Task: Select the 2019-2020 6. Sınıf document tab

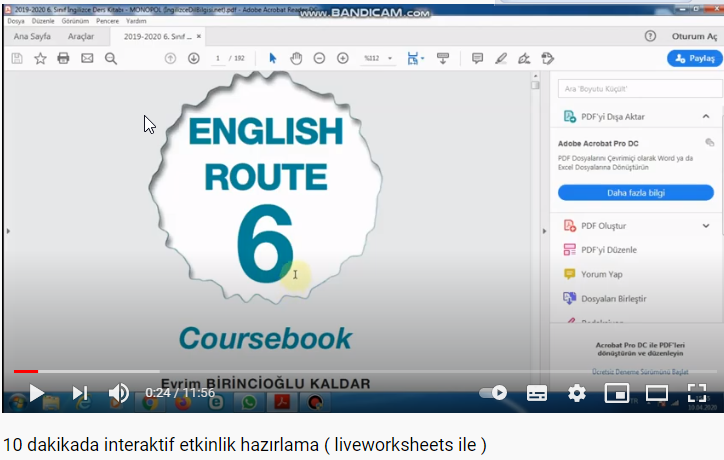Action: [x=157, y=36]
